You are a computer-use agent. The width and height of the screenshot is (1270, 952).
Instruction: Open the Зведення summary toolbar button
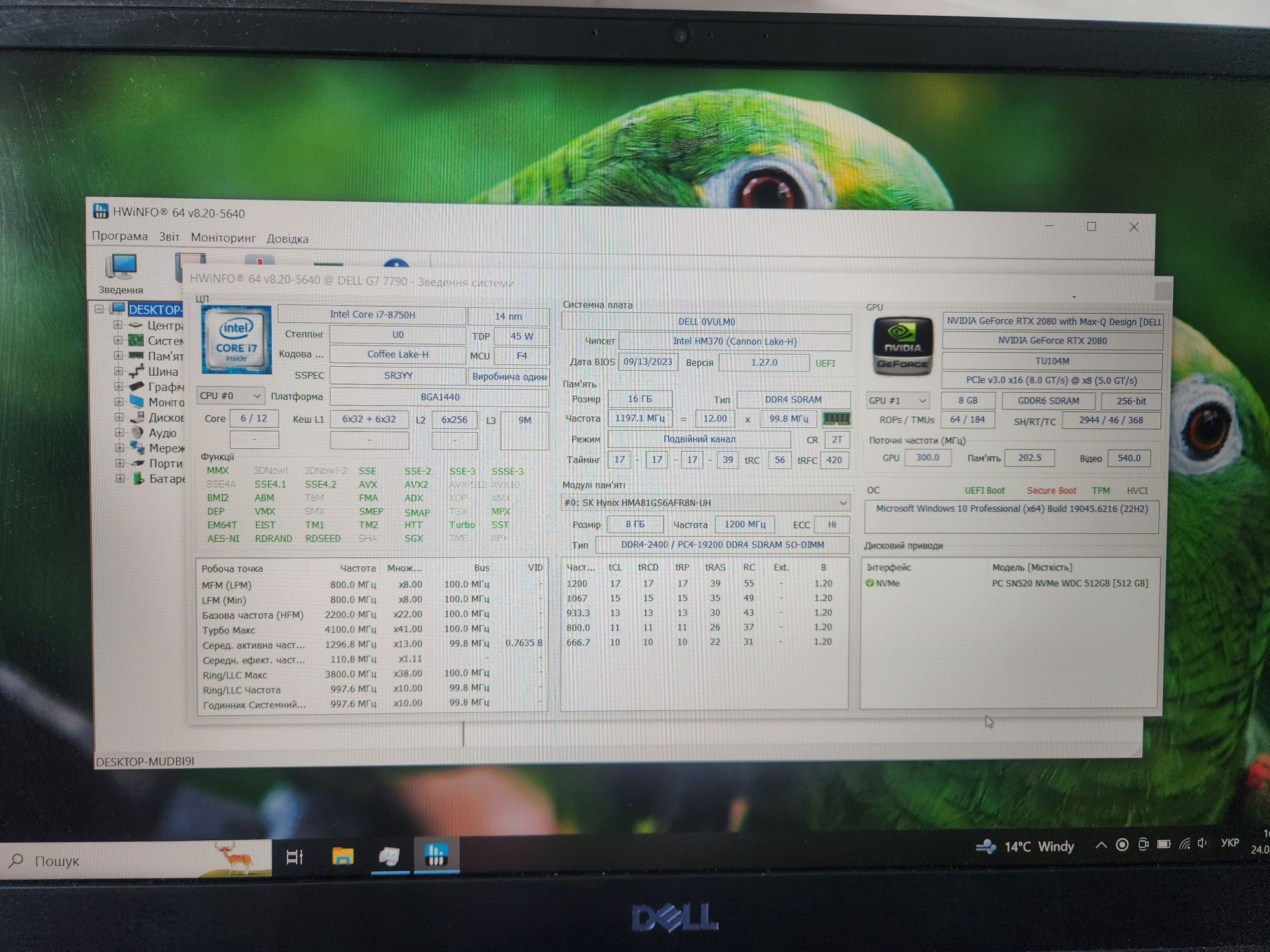(121, 274)
